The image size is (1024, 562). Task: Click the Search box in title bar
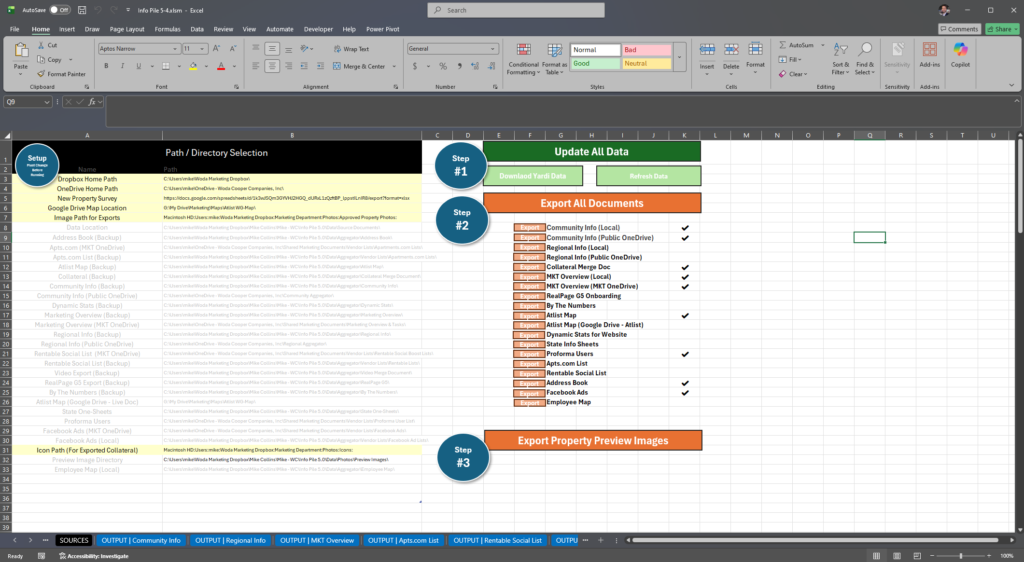pyautogui.click(x=511, y=10)
